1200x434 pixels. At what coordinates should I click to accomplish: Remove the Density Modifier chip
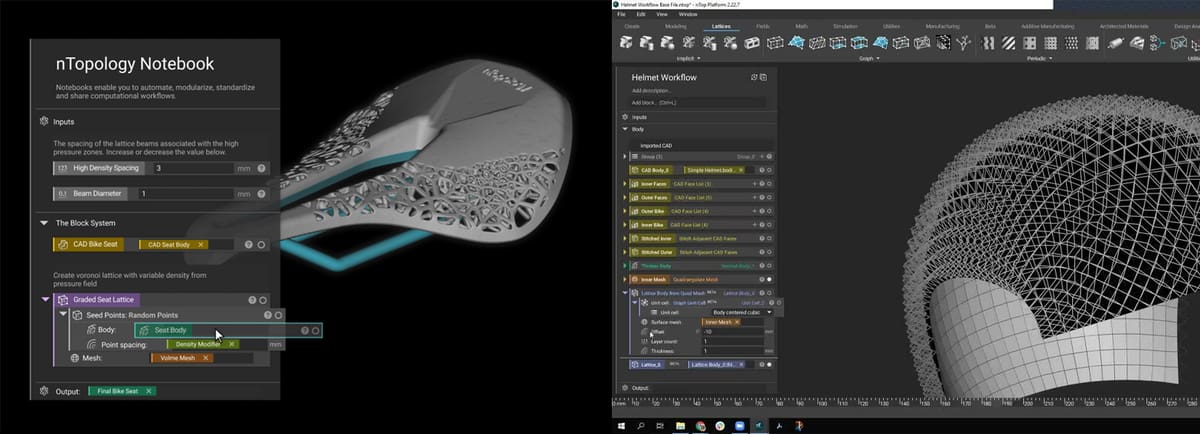pyautogui.click(x=232, y=344)
